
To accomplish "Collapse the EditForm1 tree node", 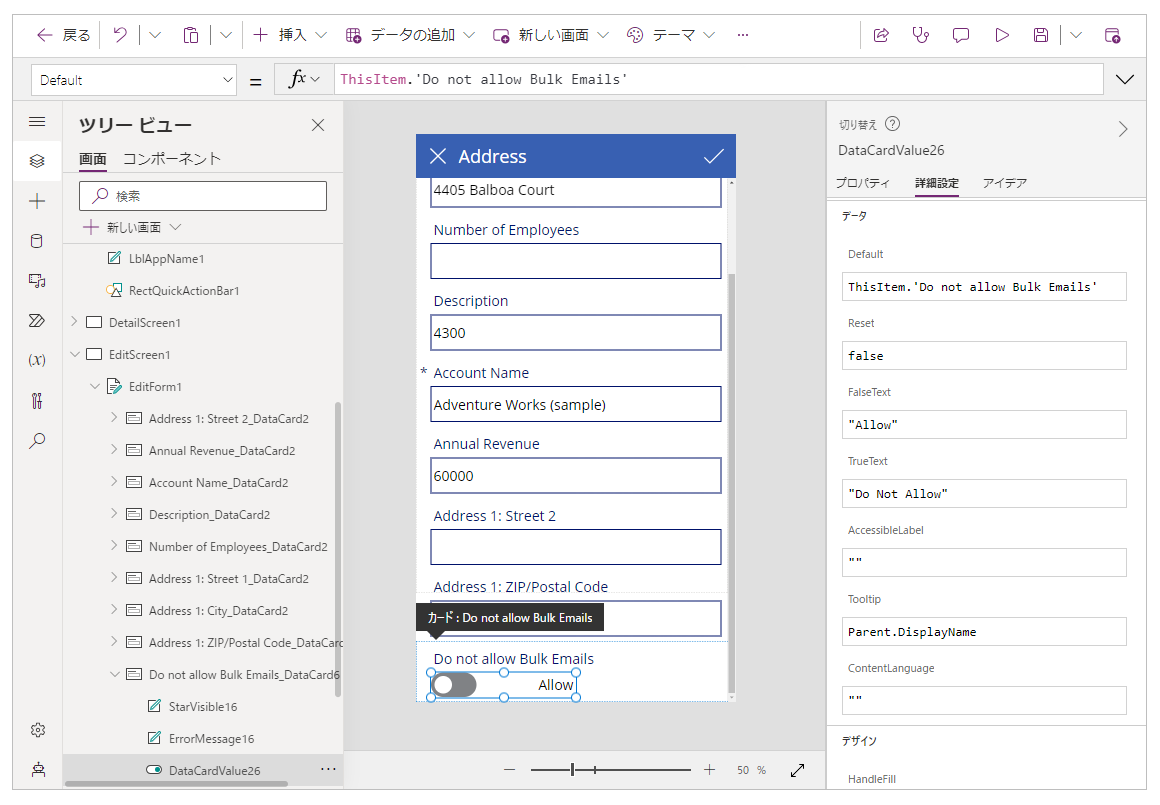I will [x=95, y=386].
